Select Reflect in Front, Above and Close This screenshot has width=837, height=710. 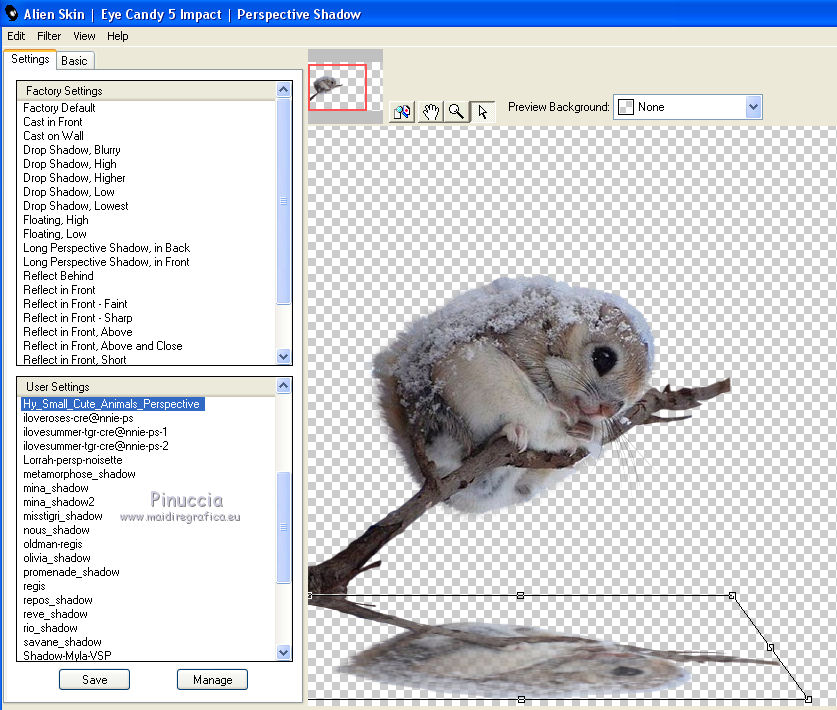(x=103, y=345)
